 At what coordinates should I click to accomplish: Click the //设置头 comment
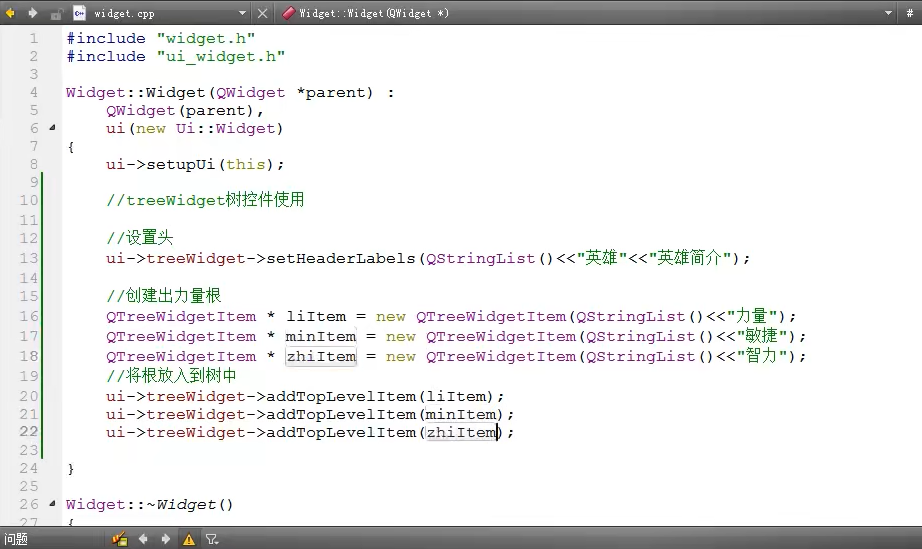(139, 237)
